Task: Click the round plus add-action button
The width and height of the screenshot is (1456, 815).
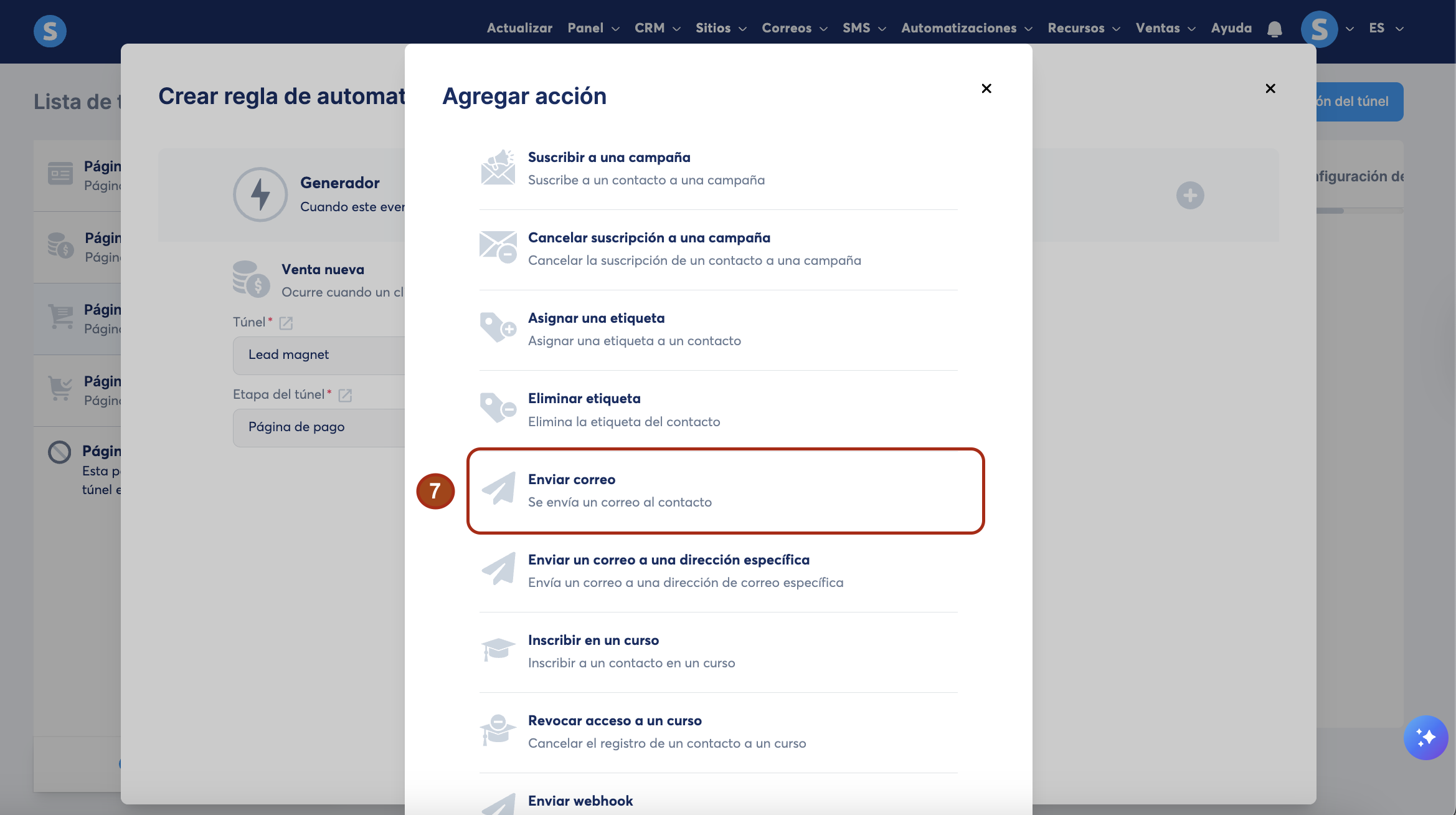Action: [x=1189, y=196]
